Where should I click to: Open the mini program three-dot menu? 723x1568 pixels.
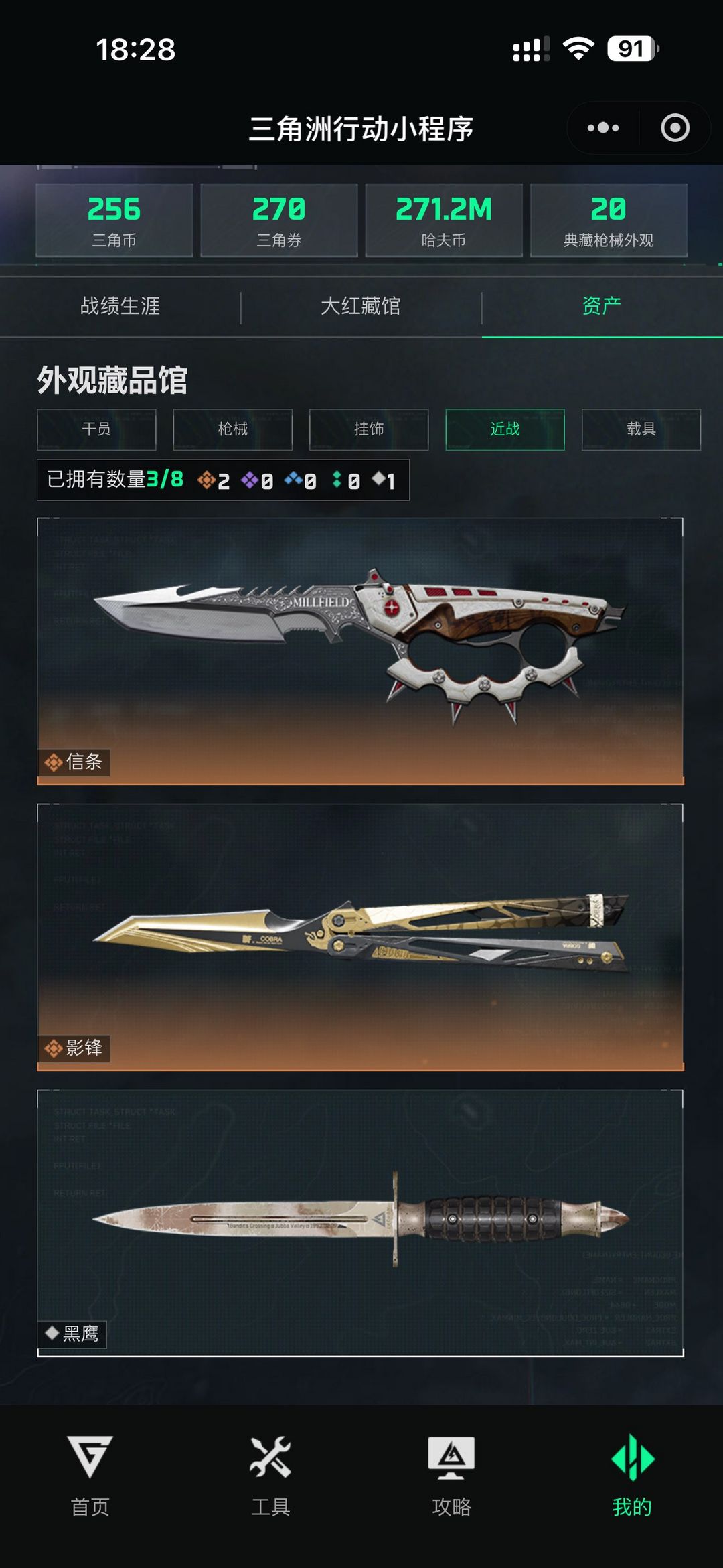coord(603,128)
